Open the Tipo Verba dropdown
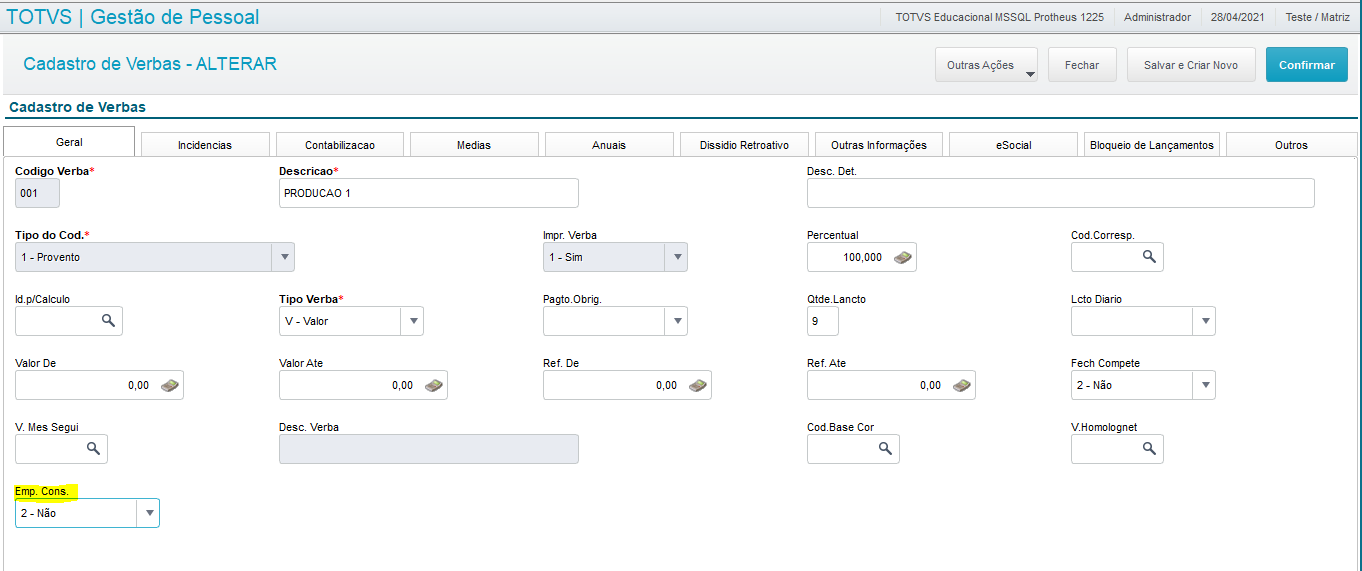1362x571 pixels. point(412,321)
